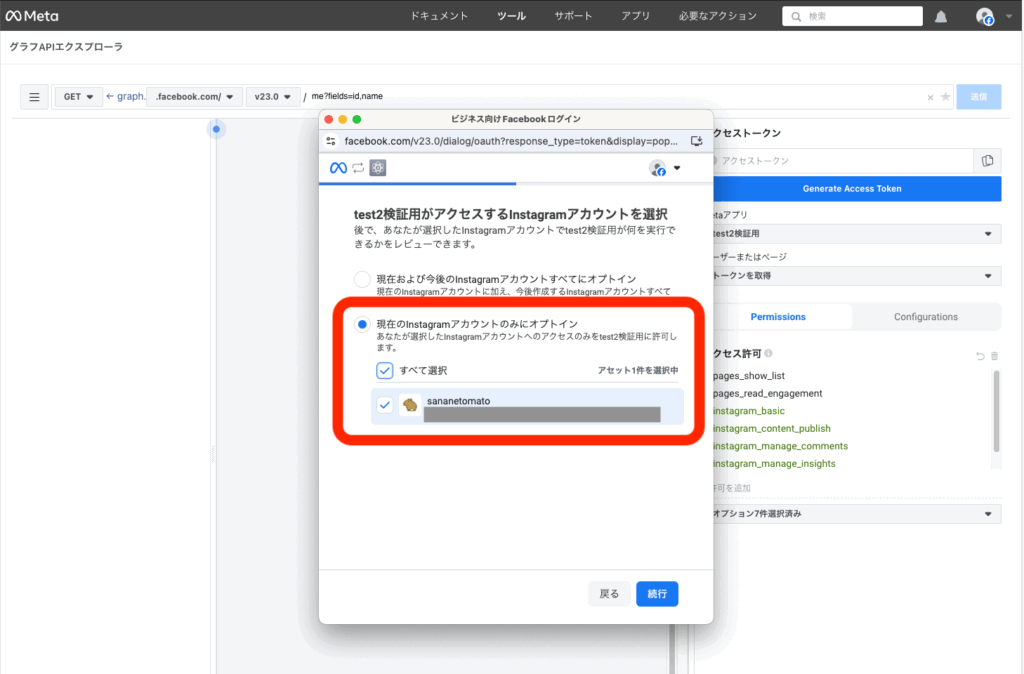Image resolution: width=1024 pixels, height=674 pixels.
Task: Select instagram_manage_insights permission
Action: pyautogui.click(x=774, y=464)
